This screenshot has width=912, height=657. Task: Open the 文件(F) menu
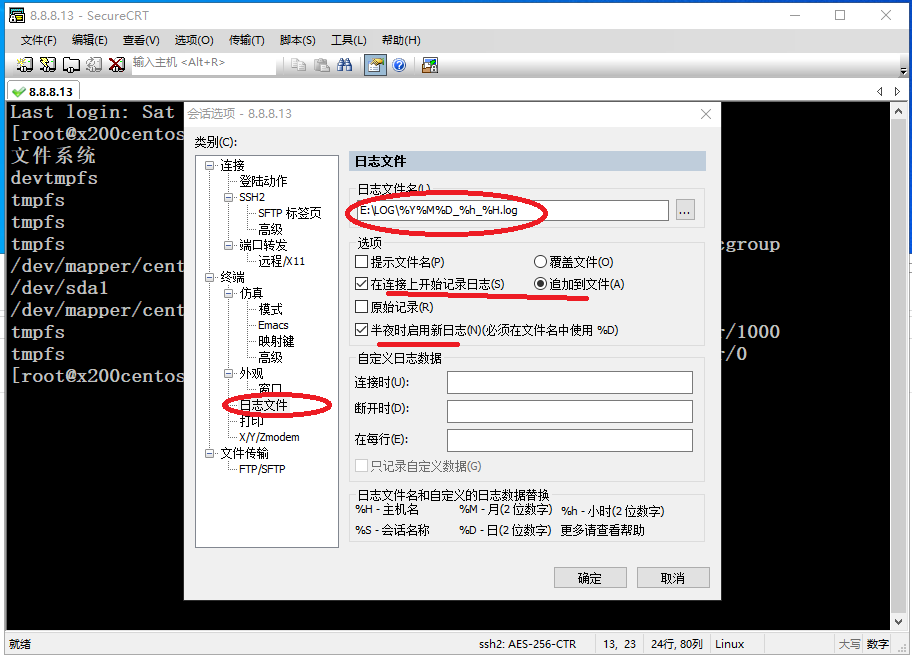coord(38,40)
